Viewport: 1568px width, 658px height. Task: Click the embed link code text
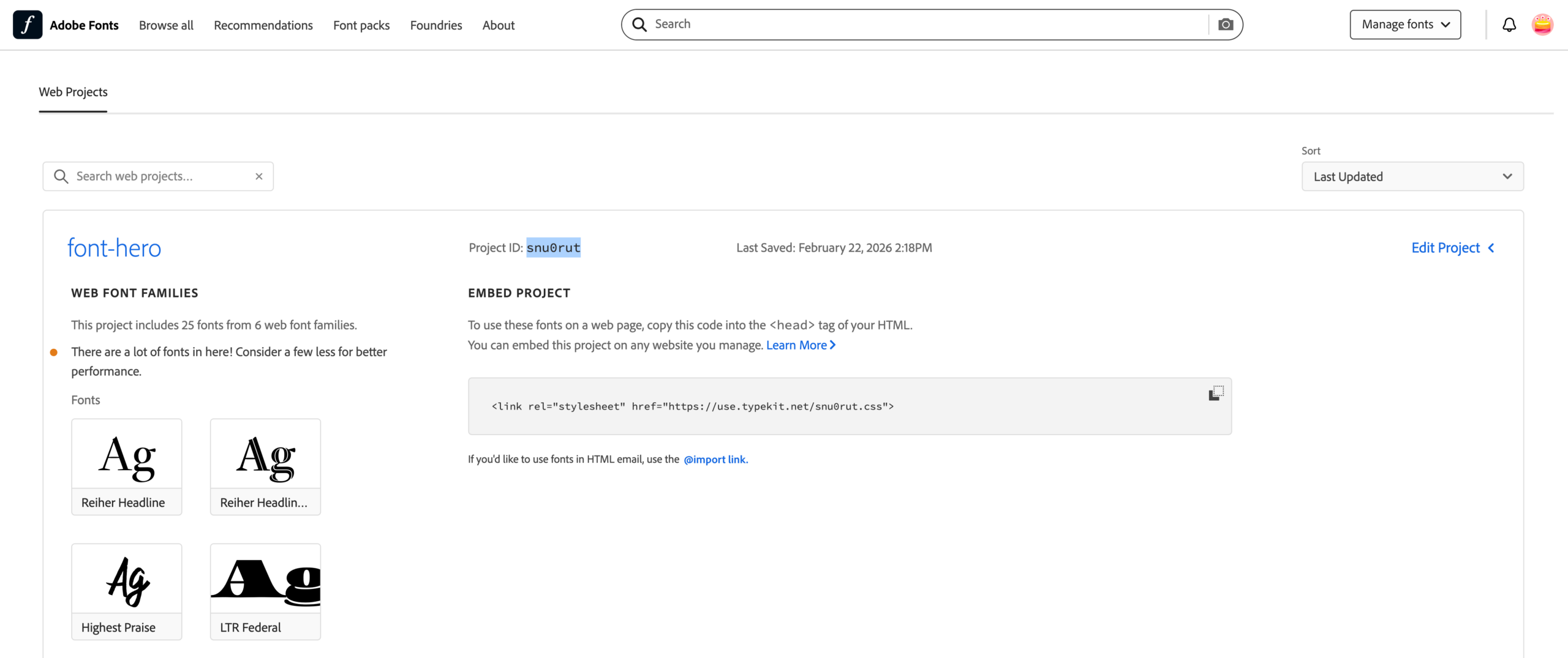[x=693, y=406]
